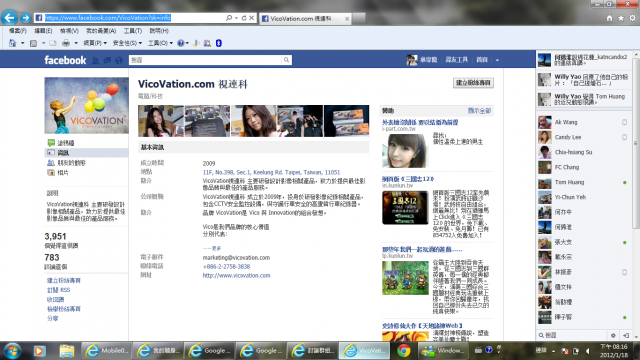This screenshot has width=640, height=360.
Task: Open chat with Ak Wang
Action: click(583, 122)
